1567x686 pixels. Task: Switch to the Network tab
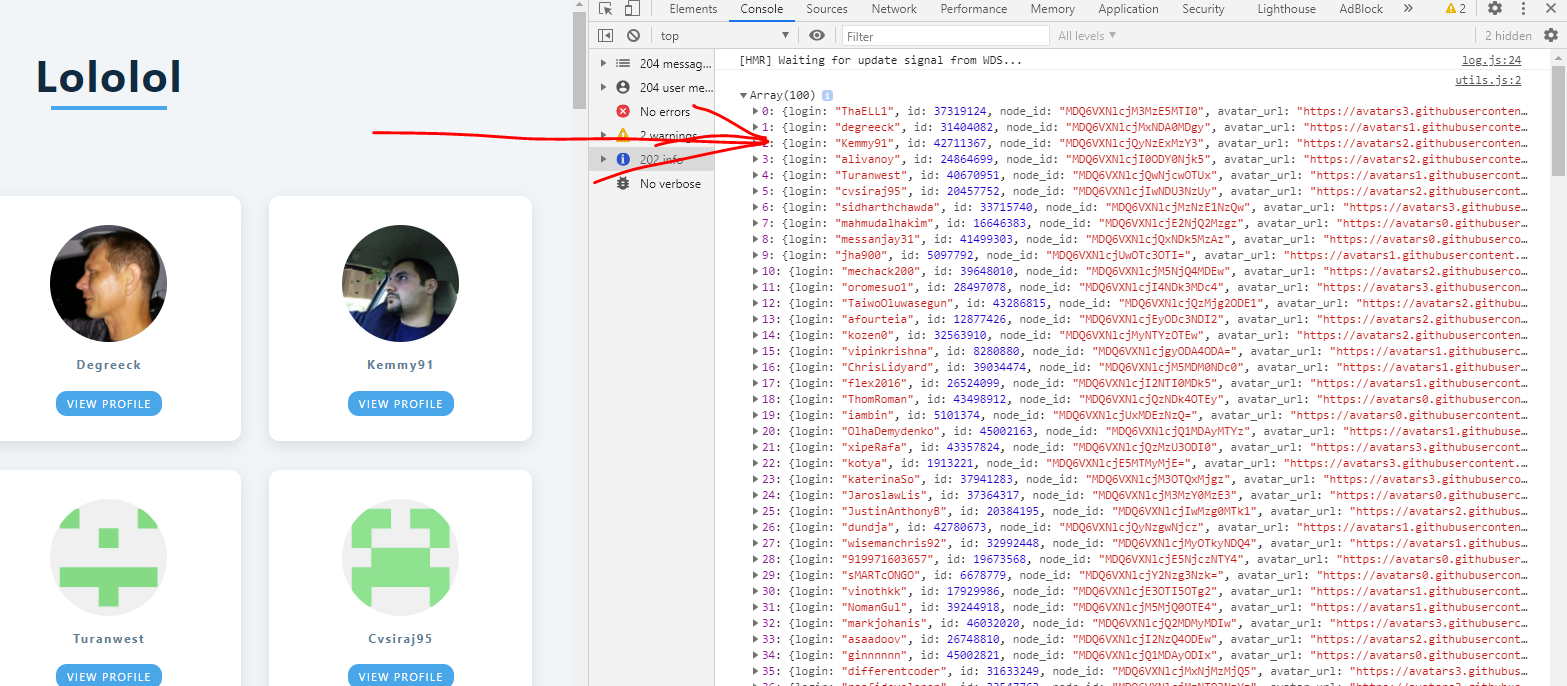point(894,9)
